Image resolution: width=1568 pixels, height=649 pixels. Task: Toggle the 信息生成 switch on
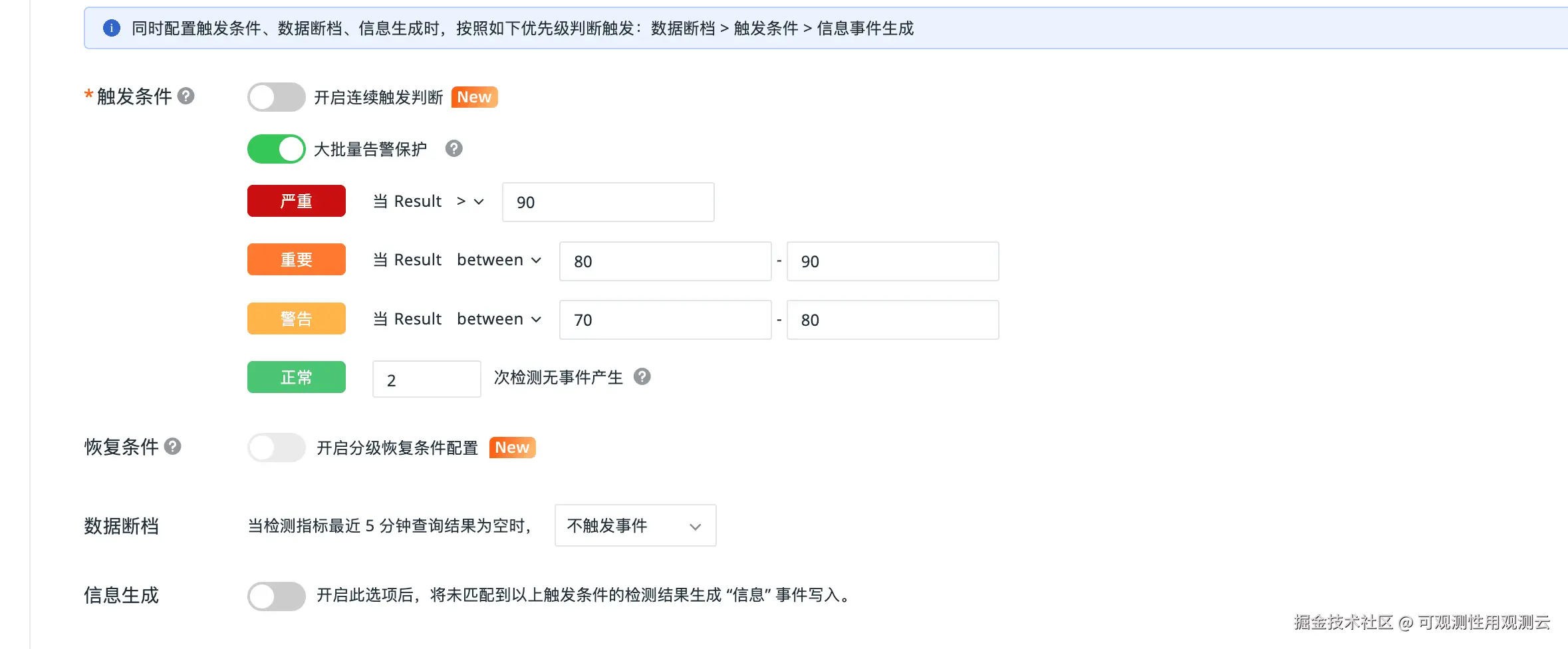tap(276, 596)
